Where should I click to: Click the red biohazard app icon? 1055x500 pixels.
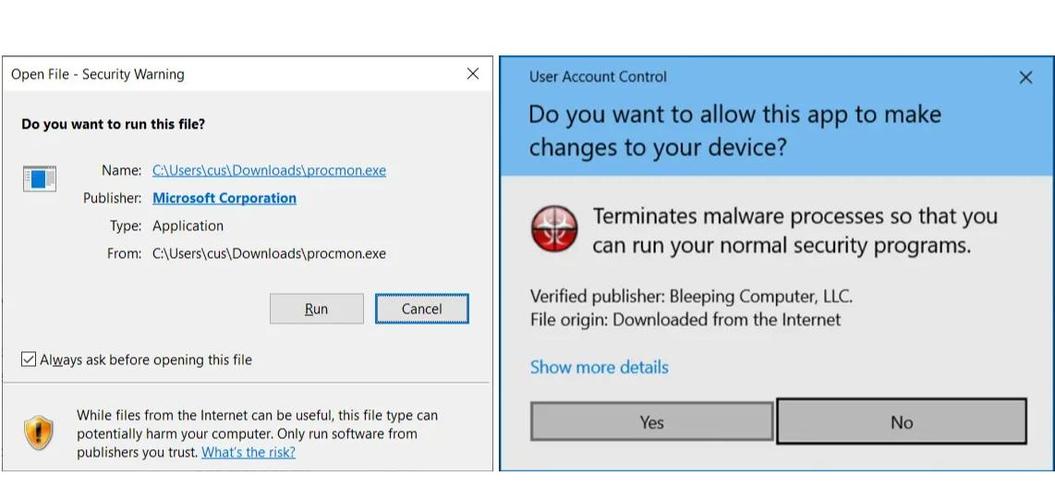(554, 229)
